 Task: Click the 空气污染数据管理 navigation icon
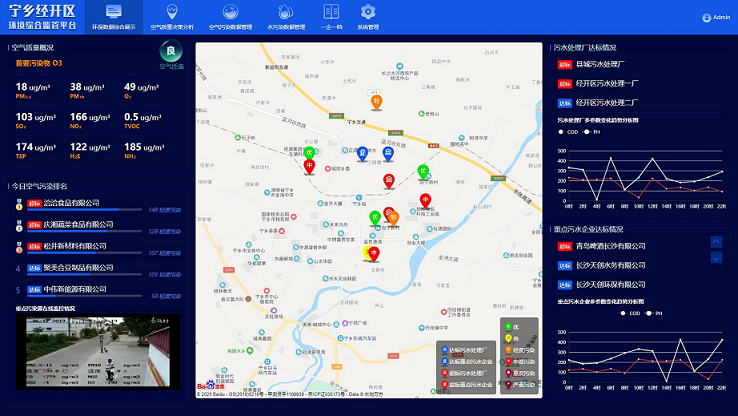229,13
